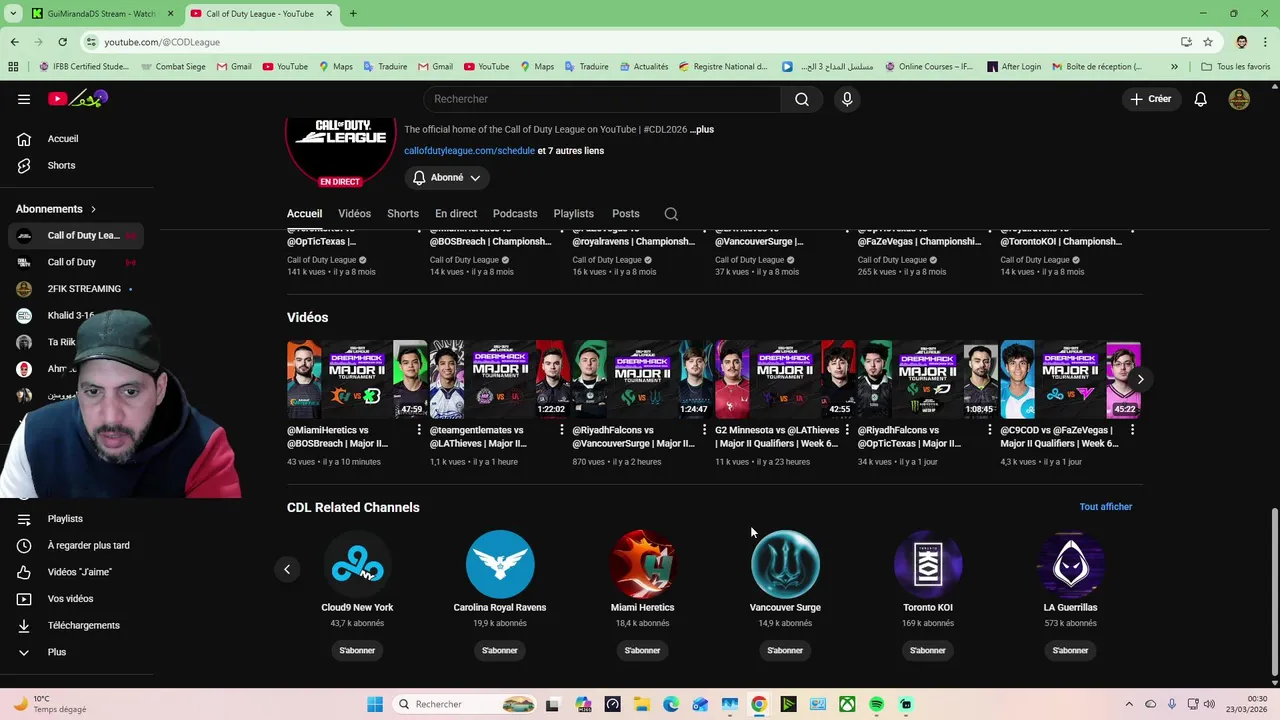
Task: Switch to Playlists channel tab
Action: pyautogui.click(x=574, y=214)
